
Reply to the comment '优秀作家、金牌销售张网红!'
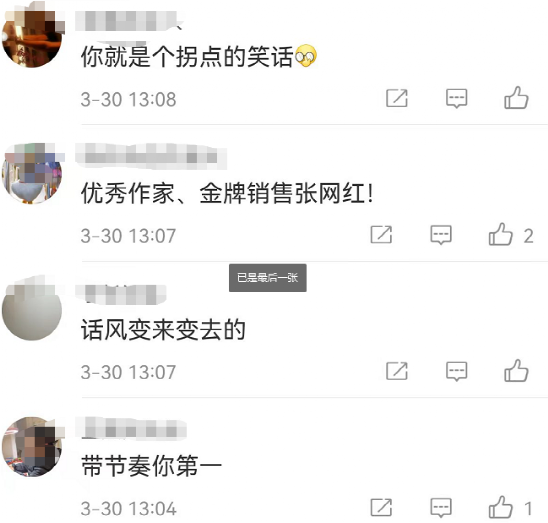tap(441, 235)
